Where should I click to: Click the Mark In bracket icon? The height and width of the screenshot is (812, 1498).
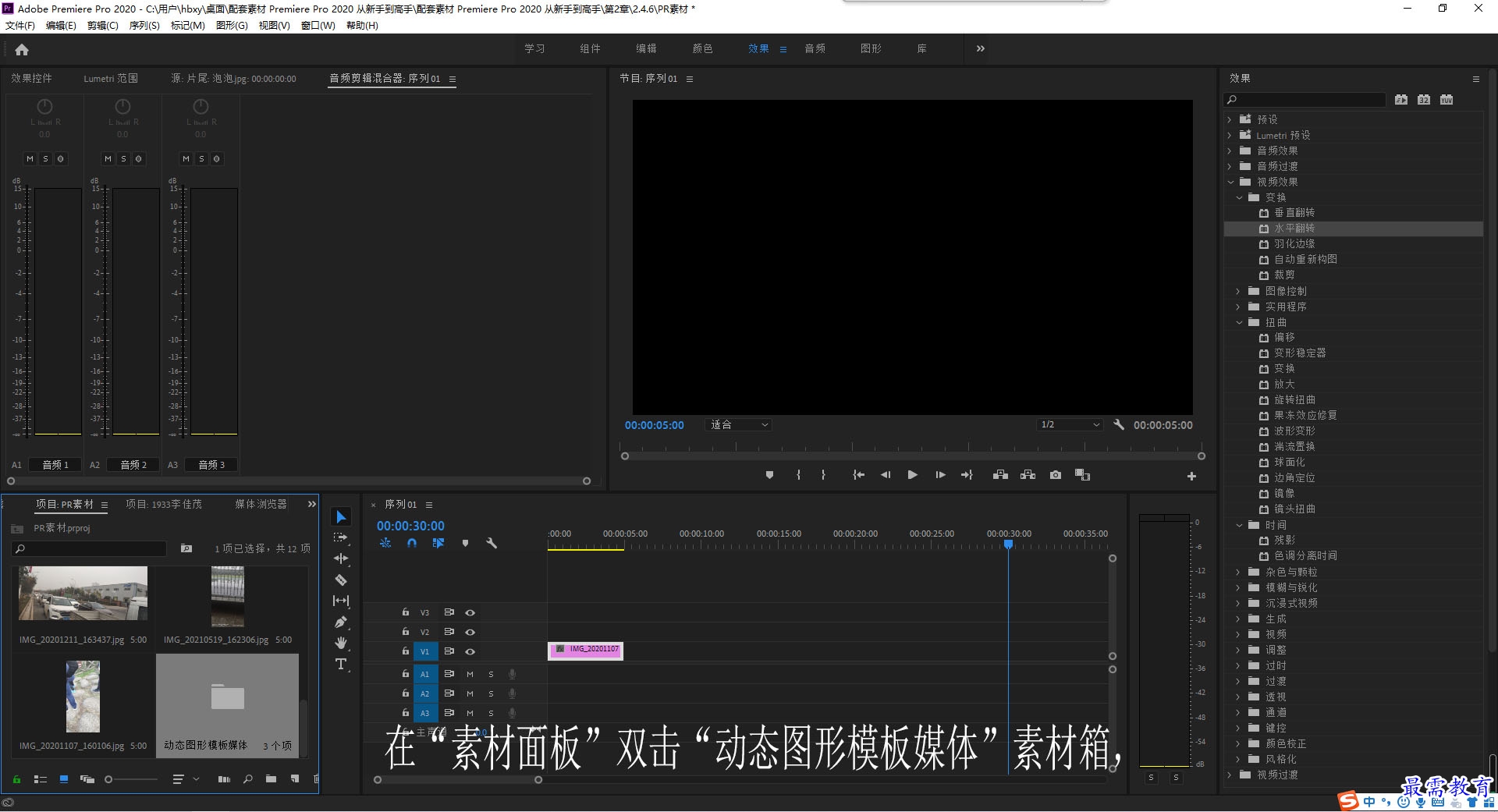point(798,475)
